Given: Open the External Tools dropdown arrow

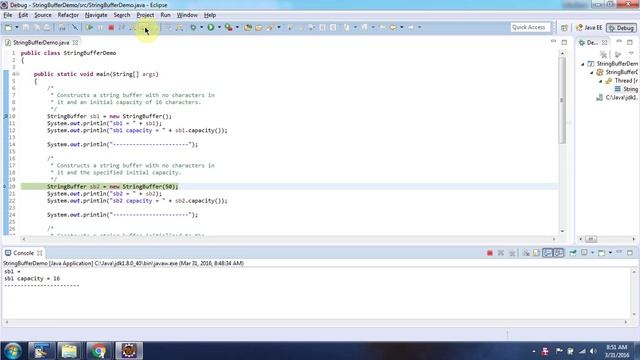Looking at the screenshot, I should coord(237,27).
